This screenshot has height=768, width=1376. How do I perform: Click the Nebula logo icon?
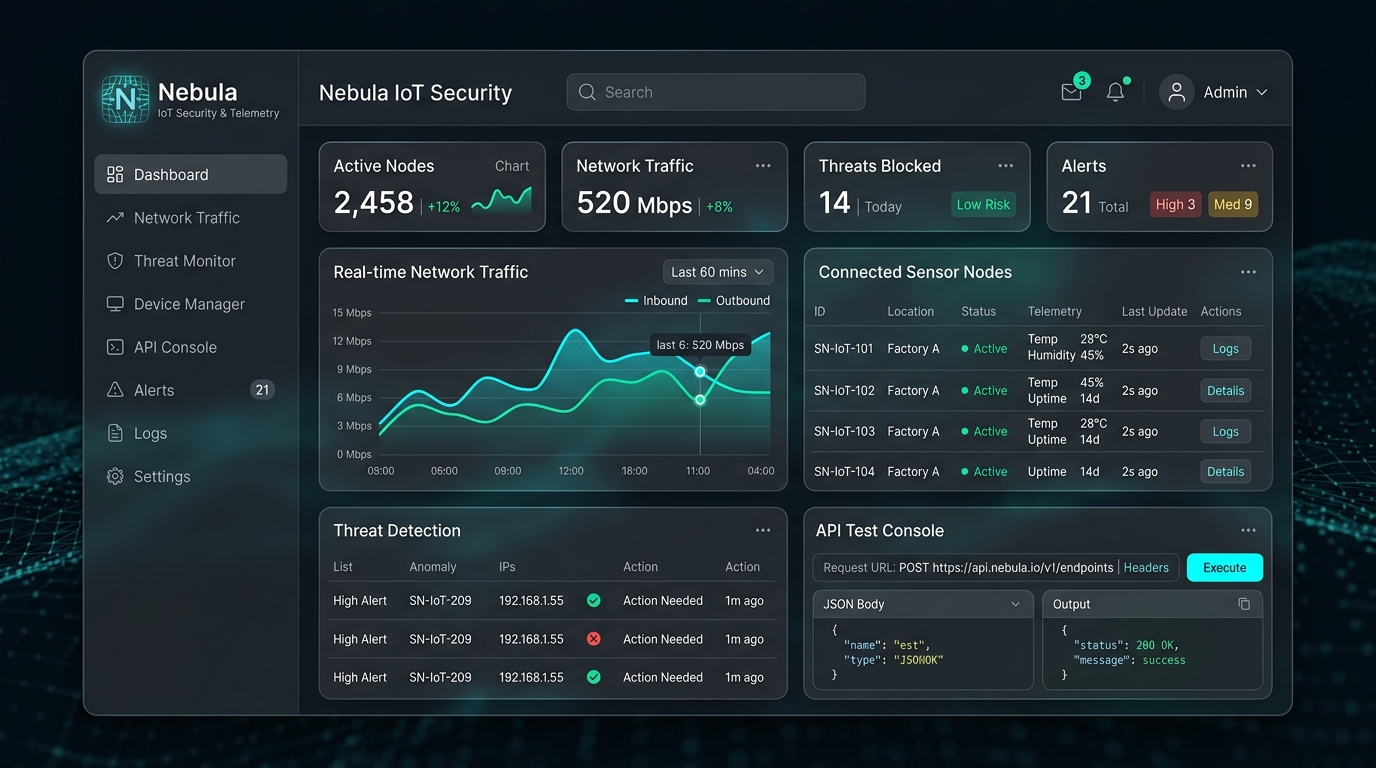coord(125,99)
